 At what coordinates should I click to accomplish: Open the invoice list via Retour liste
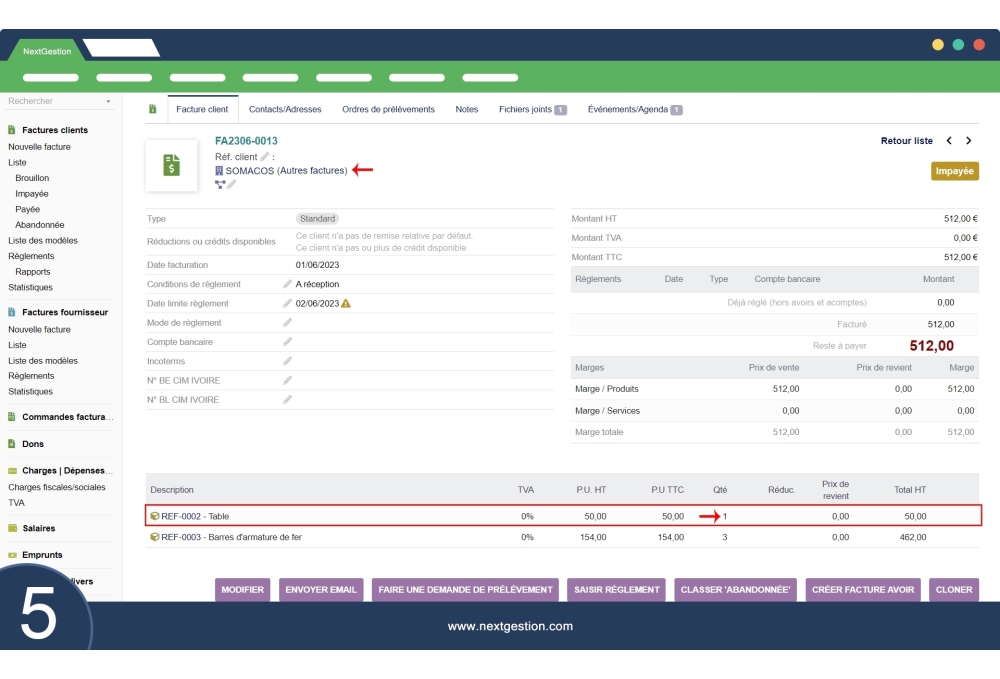click(x=906, y=141)
